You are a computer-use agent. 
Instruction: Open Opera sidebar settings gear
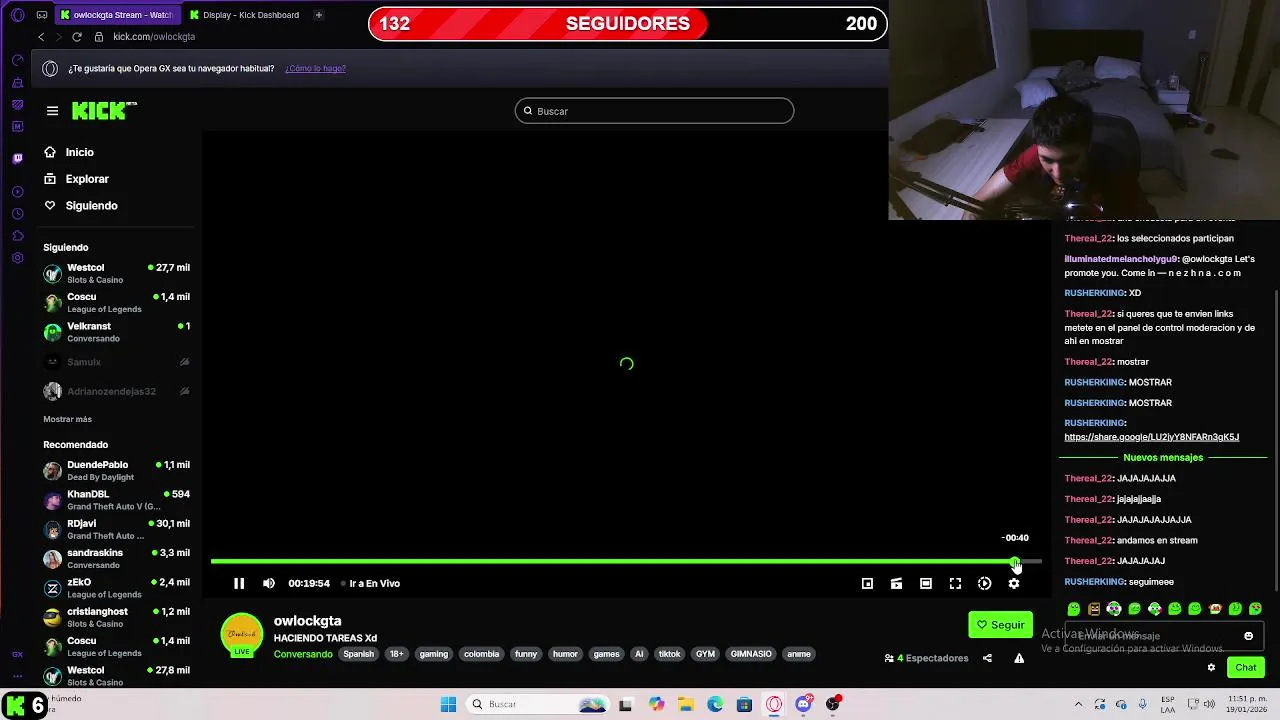click(x=17, y=258)
